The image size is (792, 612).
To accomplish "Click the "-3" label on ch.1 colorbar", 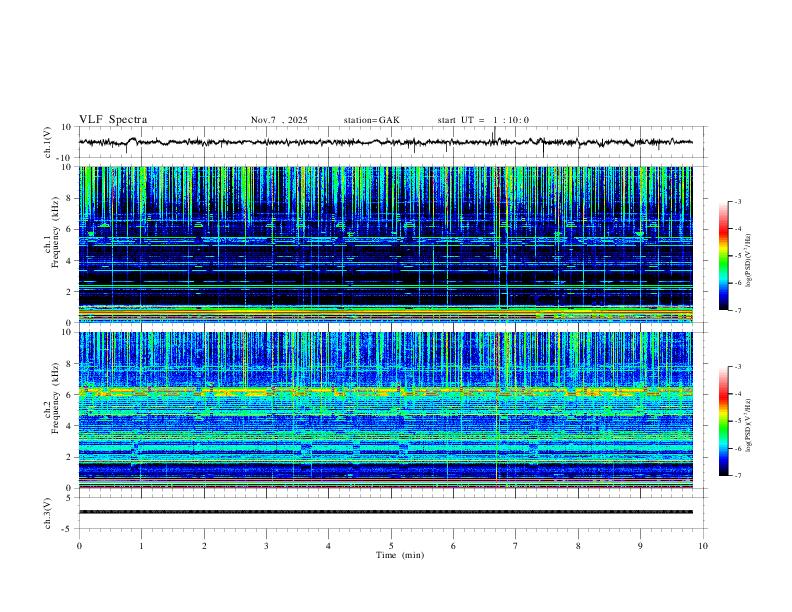I will 737,201.
